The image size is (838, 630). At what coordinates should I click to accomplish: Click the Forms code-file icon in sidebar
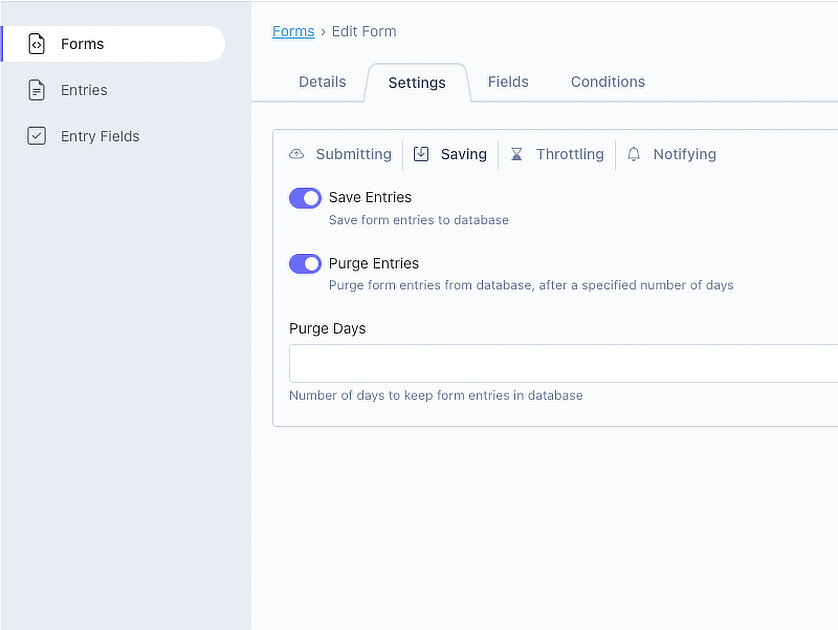click(36, 44)
